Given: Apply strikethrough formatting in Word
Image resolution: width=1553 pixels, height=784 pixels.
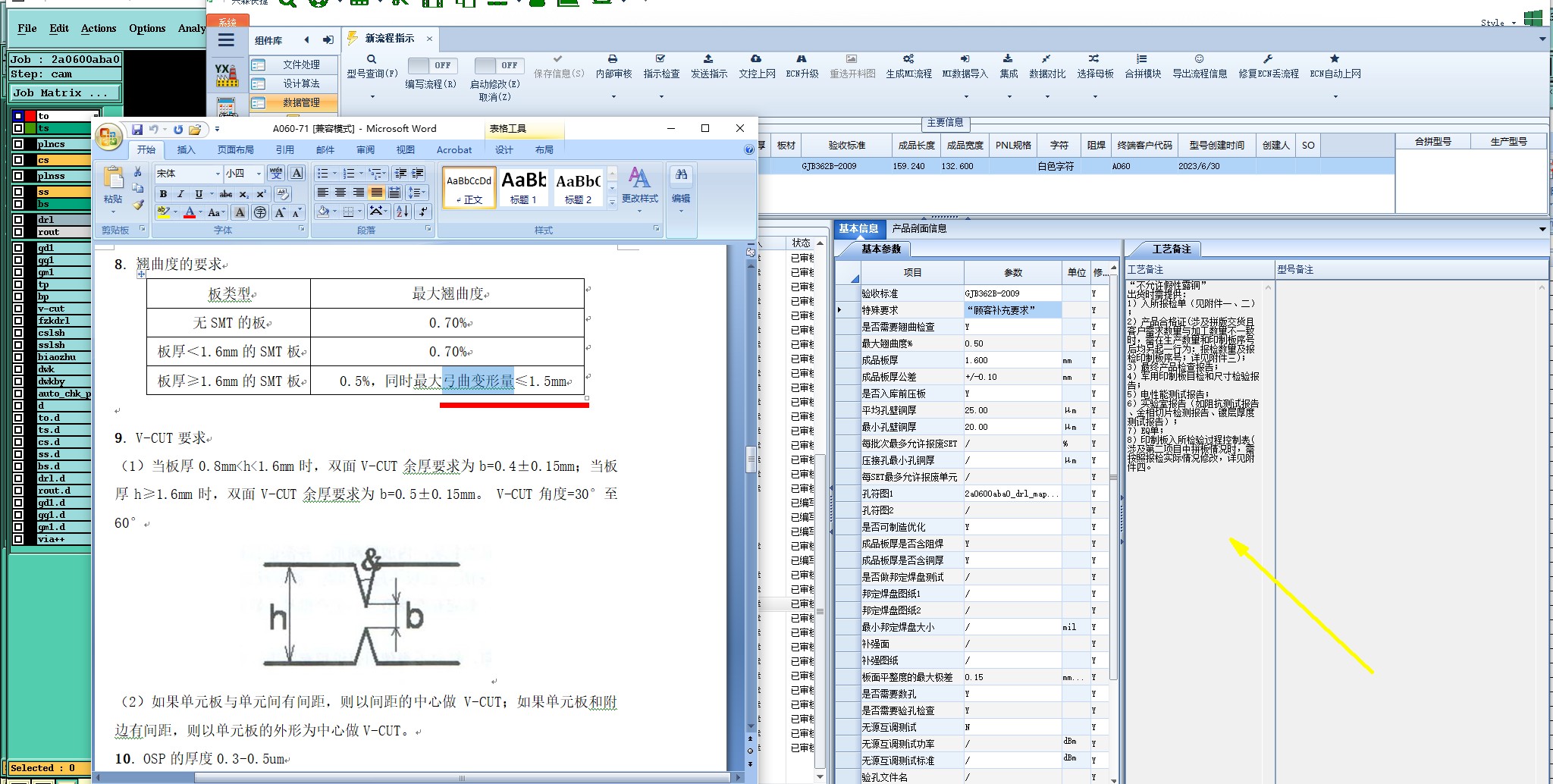Looking at the screenshot, I should pos(225,194).
